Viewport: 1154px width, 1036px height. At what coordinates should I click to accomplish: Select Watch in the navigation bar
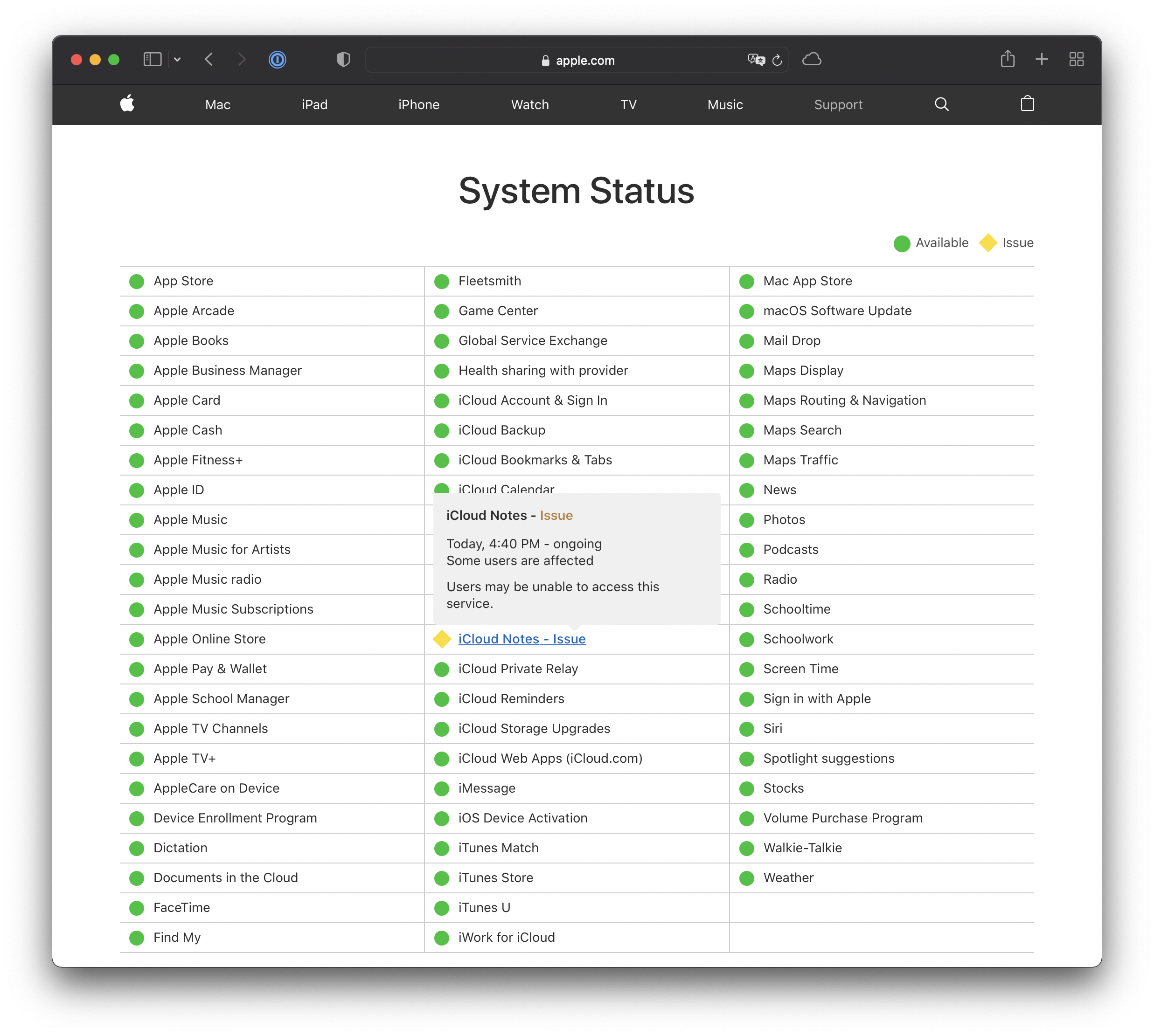pyautogui.click(x=530, y=105)
